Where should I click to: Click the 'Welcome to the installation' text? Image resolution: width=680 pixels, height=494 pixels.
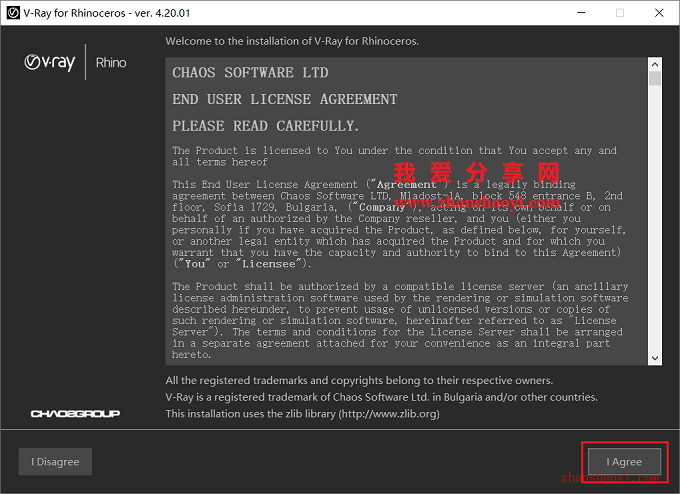pos(292,41)
